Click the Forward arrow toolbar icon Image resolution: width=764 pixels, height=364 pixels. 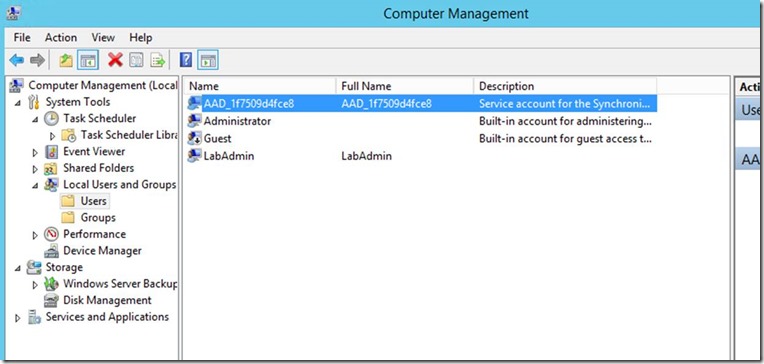click(x=37, y=60)
